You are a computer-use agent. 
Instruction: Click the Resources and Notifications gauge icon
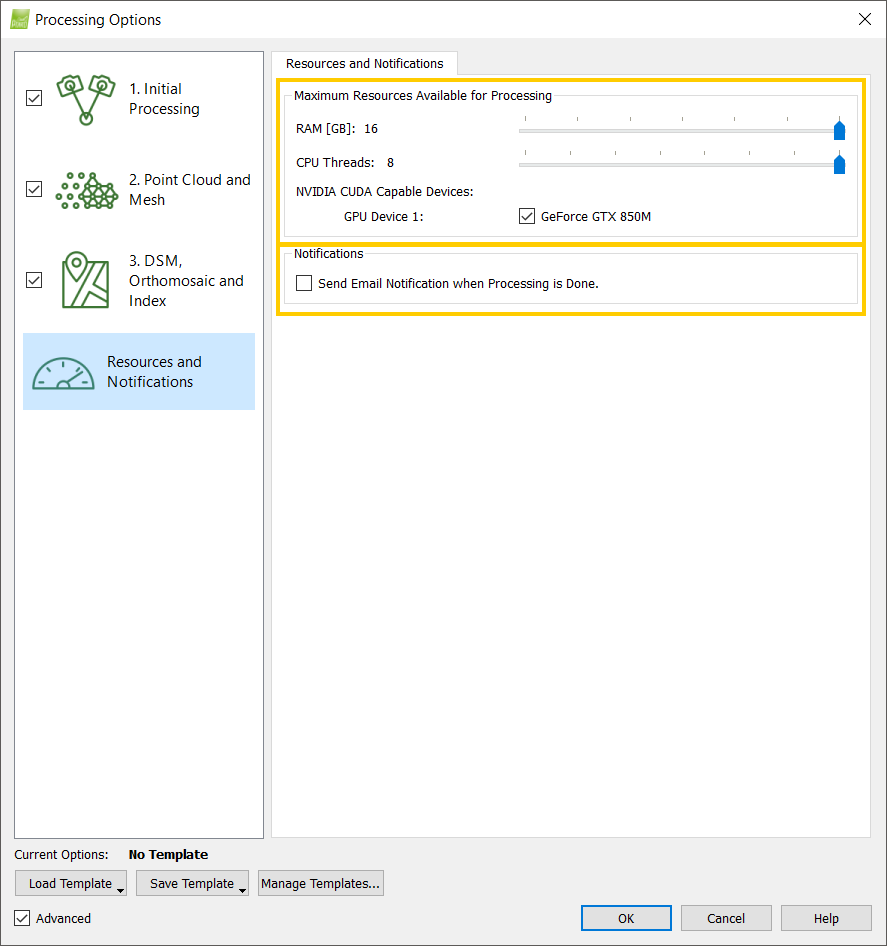pyautogui.click(x=63, y=371)
